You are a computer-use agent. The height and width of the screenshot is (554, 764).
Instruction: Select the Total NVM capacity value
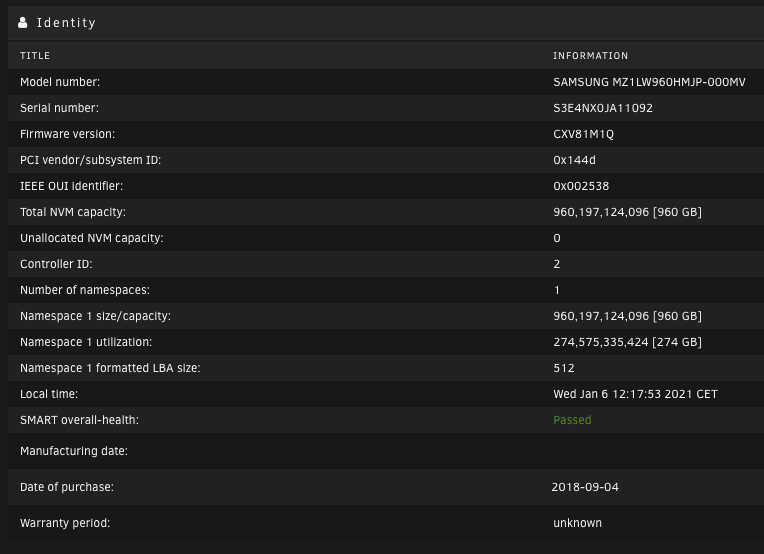(x=628, y=212)
